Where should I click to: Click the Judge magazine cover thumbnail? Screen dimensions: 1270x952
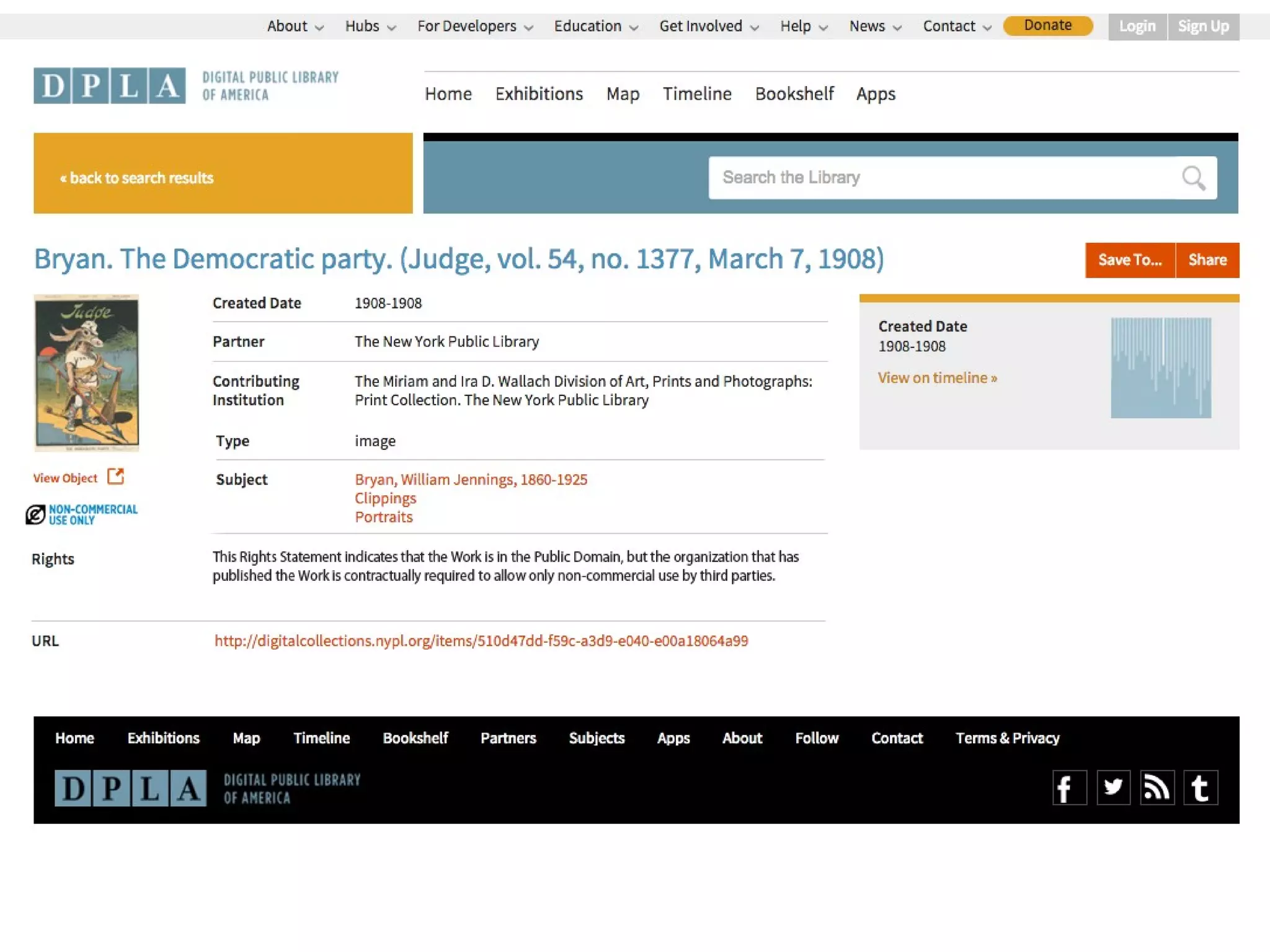click(86, 372)
